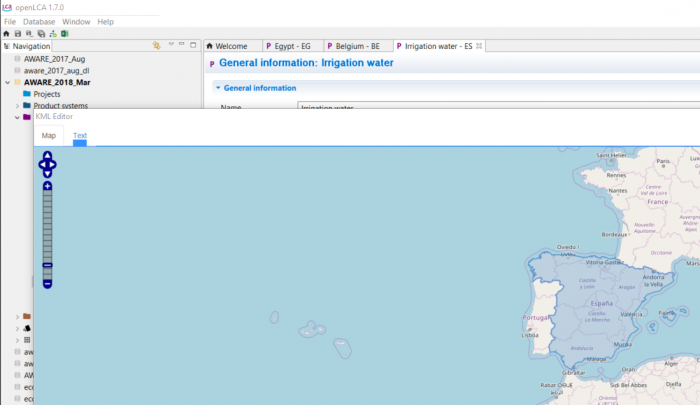Open the Database menu
Screen dimensions: 700x405
point(39,21)
